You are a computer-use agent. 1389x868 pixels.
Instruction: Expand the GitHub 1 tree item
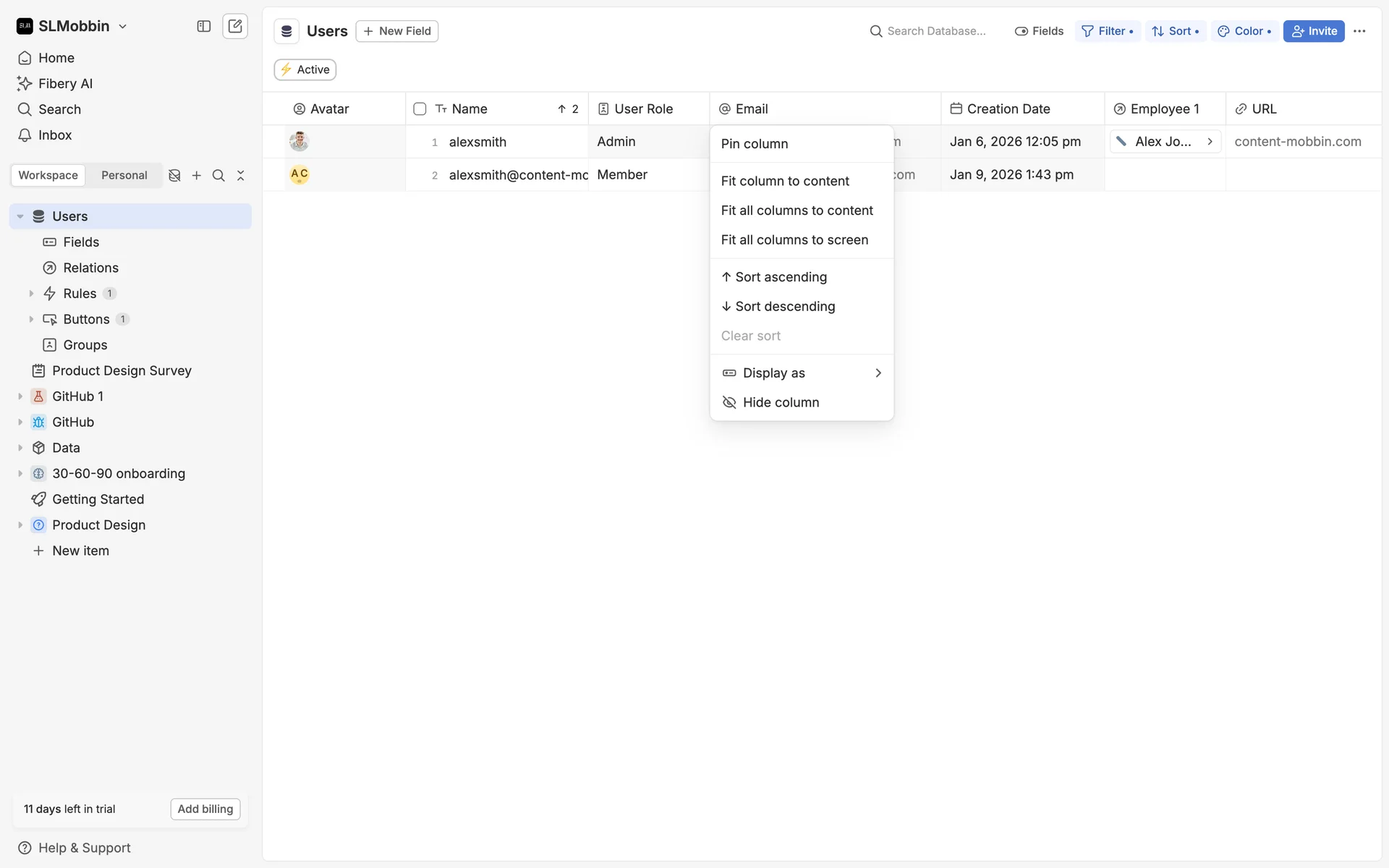[20, 396]
